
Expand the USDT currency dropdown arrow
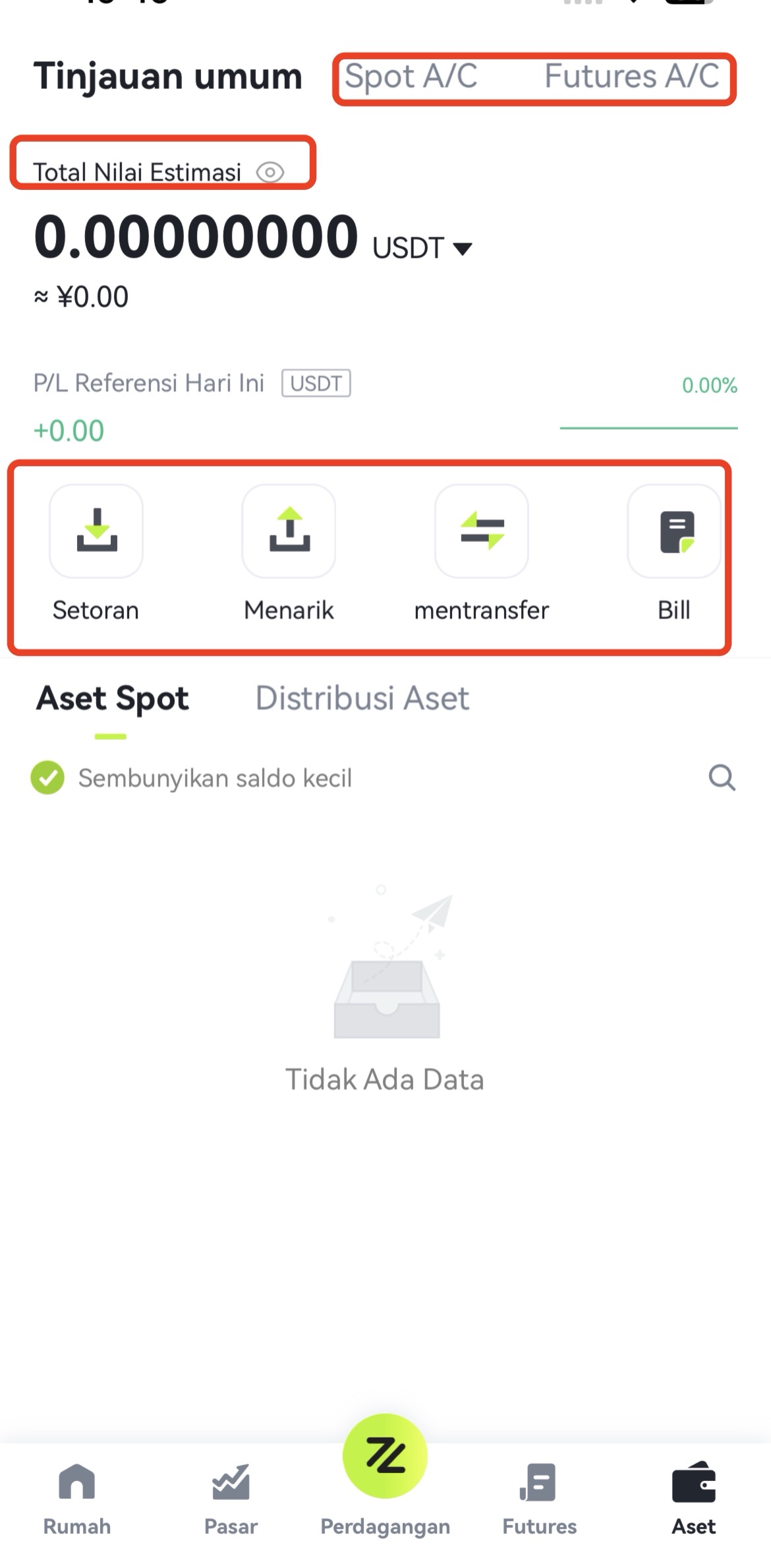(x=463, y=249)
